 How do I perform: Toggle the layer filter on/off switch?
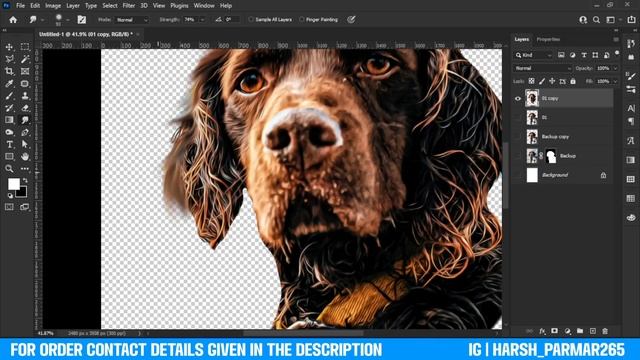pos(617,53)
